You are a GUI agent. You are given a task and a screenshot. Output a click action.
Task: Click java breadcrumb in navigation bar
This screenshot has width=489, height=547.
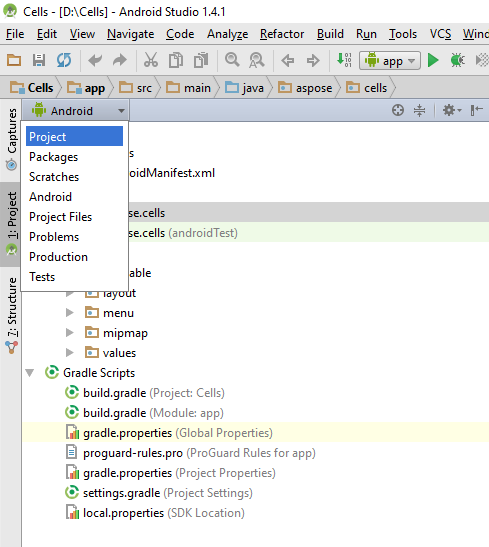click(244, 88)
